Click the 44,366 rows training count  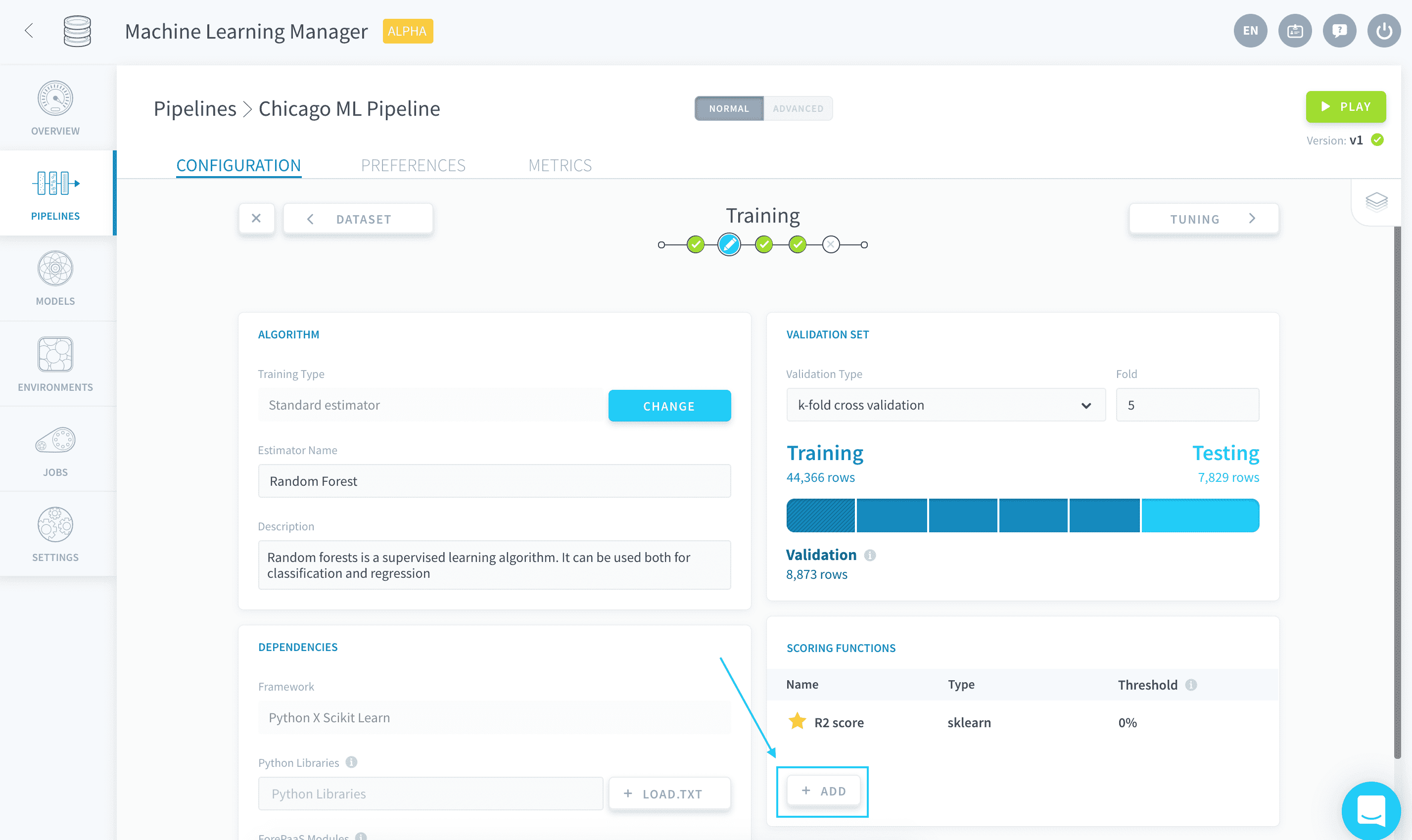click(x=820, y=477)
